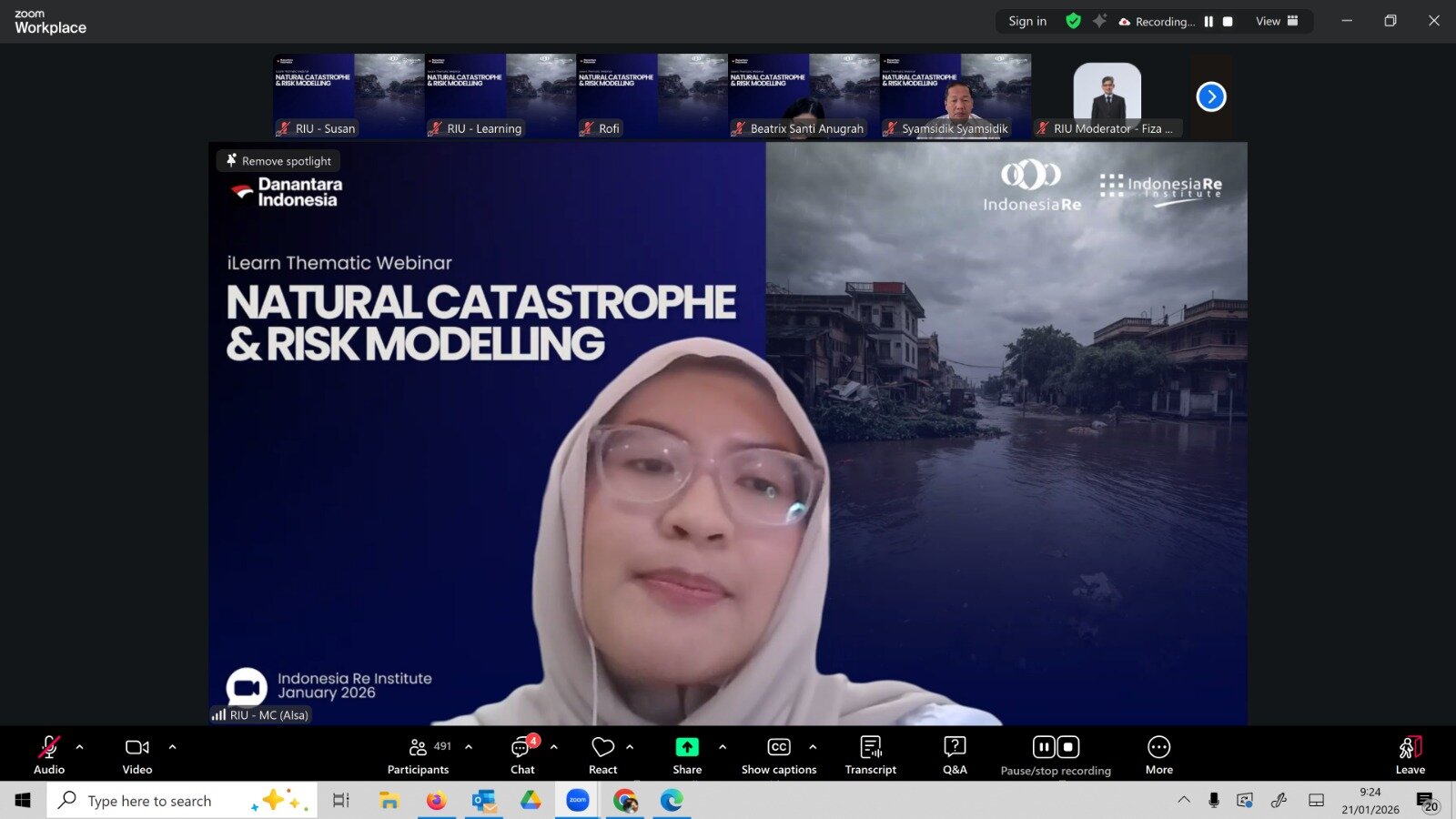Viewport: 1456px width, 819px height.
Task: Click Remove spotlight button
Action: [x=278, y=161]
